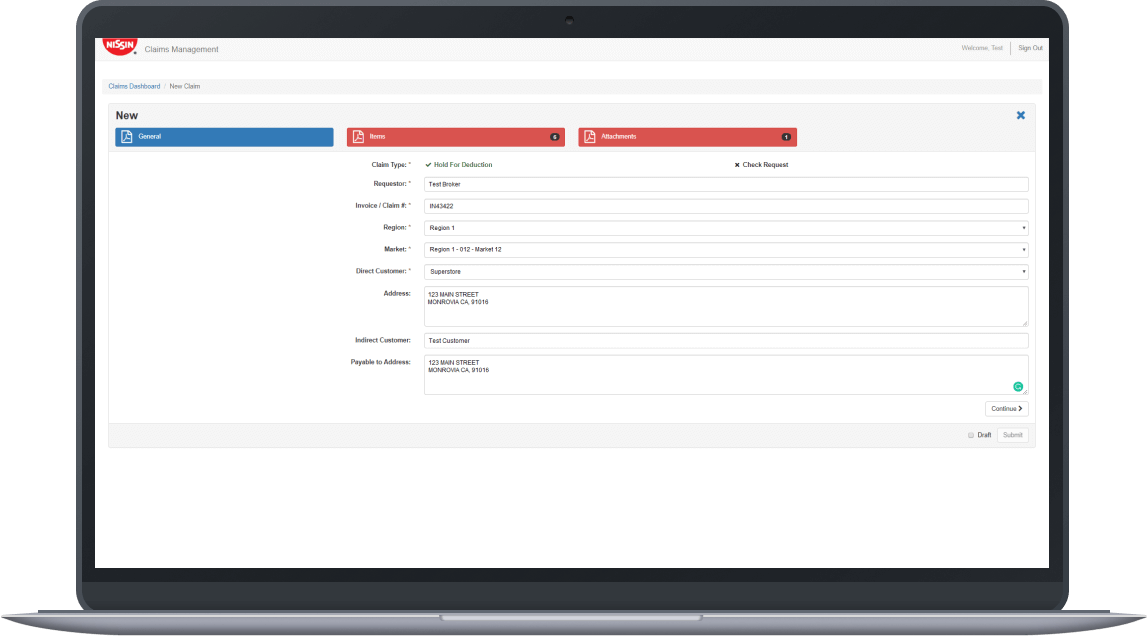
Task: Click the Nissin logo in the header
Action: click(118, 44)
